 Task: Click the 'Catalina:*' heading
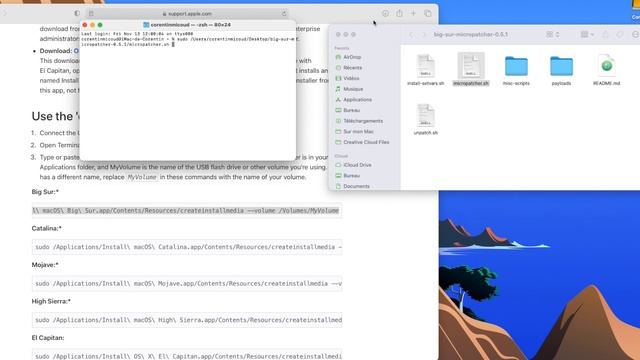click(x=47, y=228)
